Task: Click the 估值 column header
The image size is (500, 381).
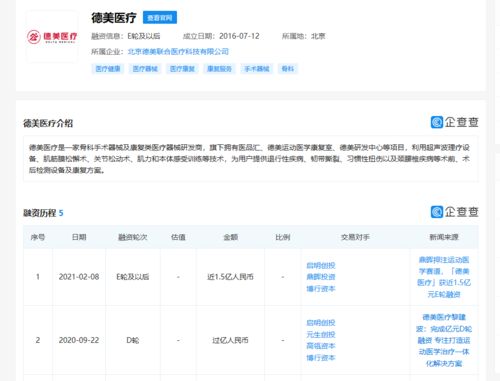Action: [x=178, y=237]
